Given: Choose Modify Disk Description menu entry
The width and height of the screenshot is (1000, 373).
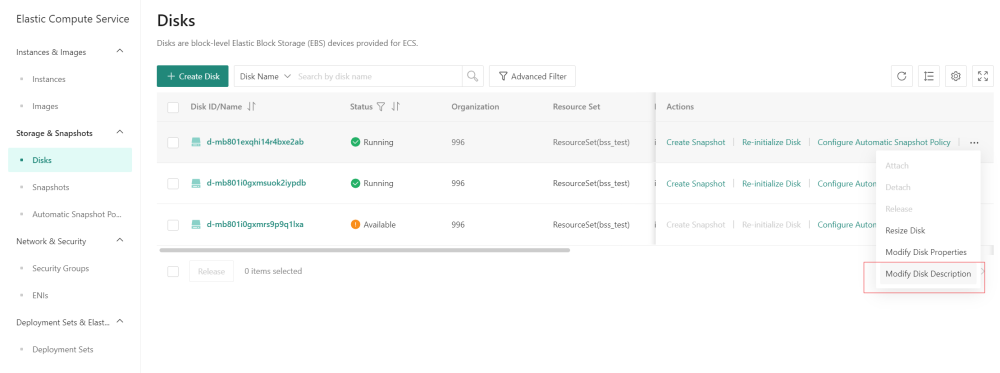Looking at the screenshot, I should click(x=928, y=274).
